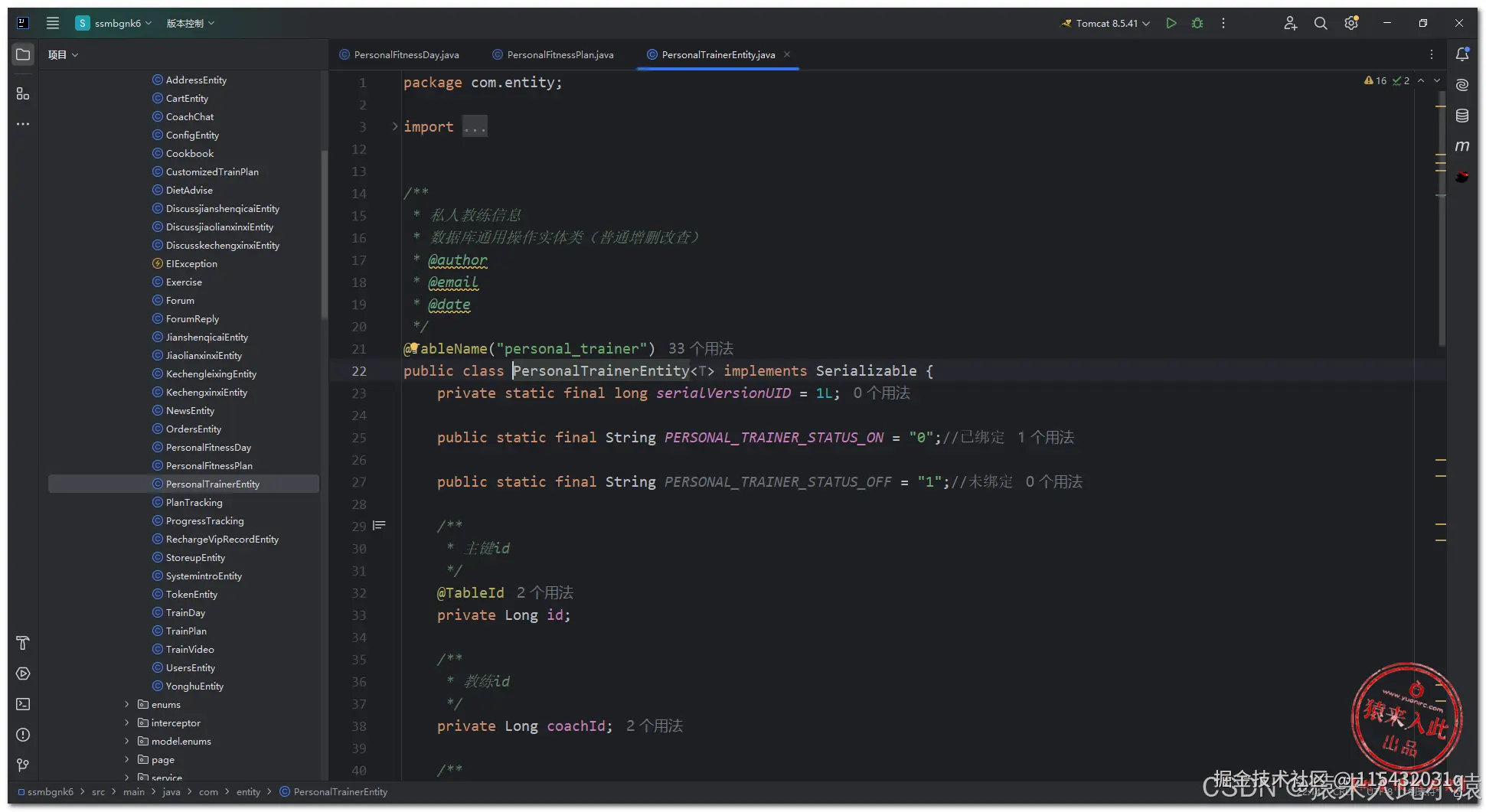The height and width of the screenshot is (812, 1486).
Task: Click the intention bulb at line 21
Action: (x=413, y=347)
